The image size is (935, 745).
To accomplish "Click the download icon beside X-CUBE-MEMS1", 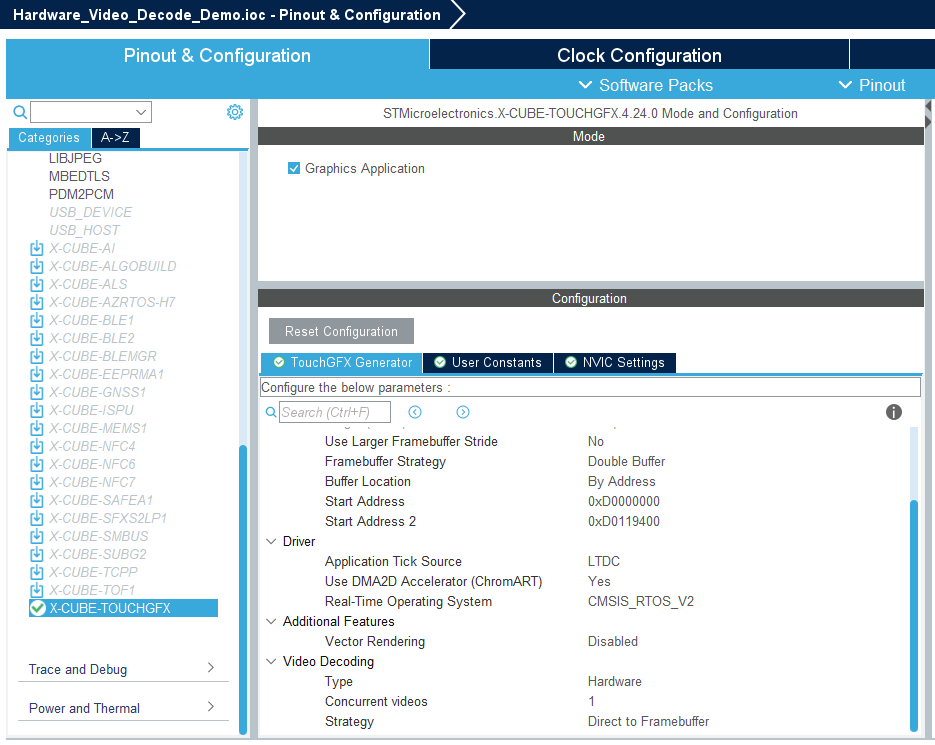I will pos(37,428).
